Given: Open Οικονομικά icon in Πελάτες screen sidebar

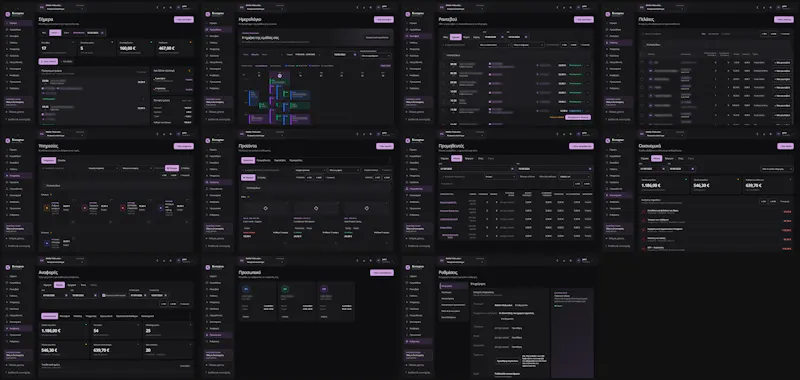Looking at the screenshot, I should point(608,69).
